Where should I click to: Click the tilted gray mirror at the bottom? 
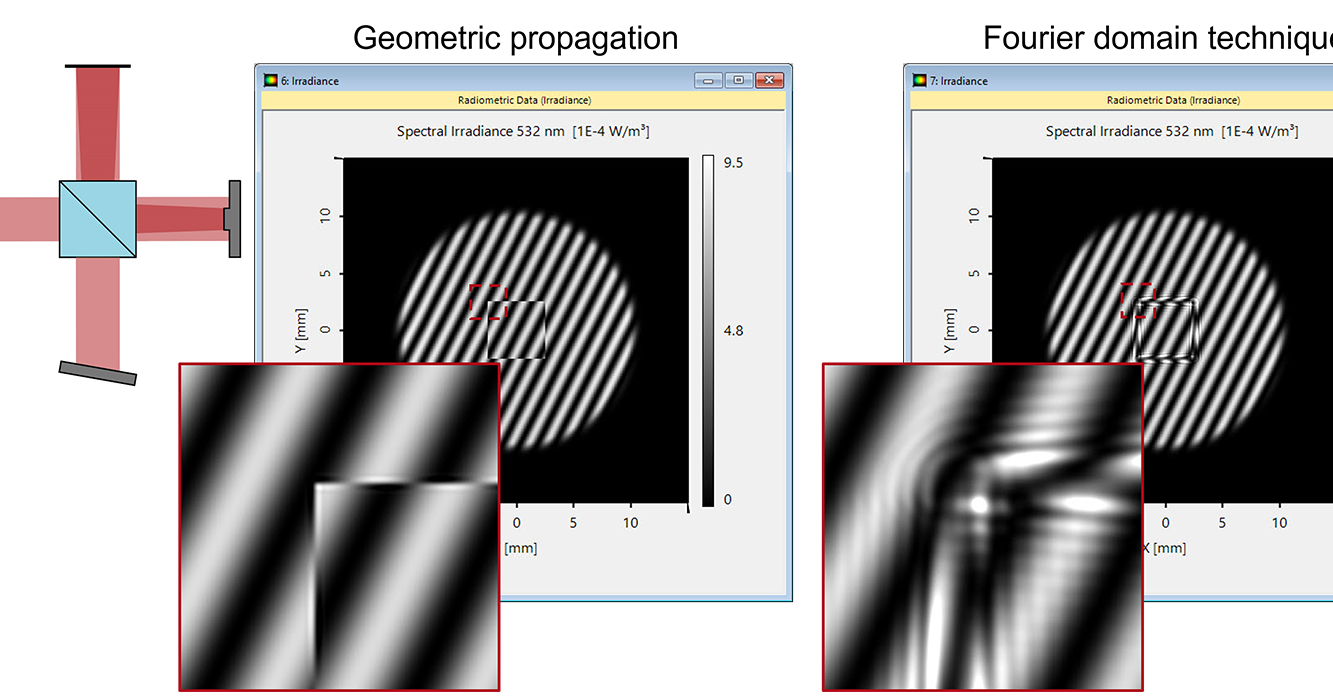97,373
